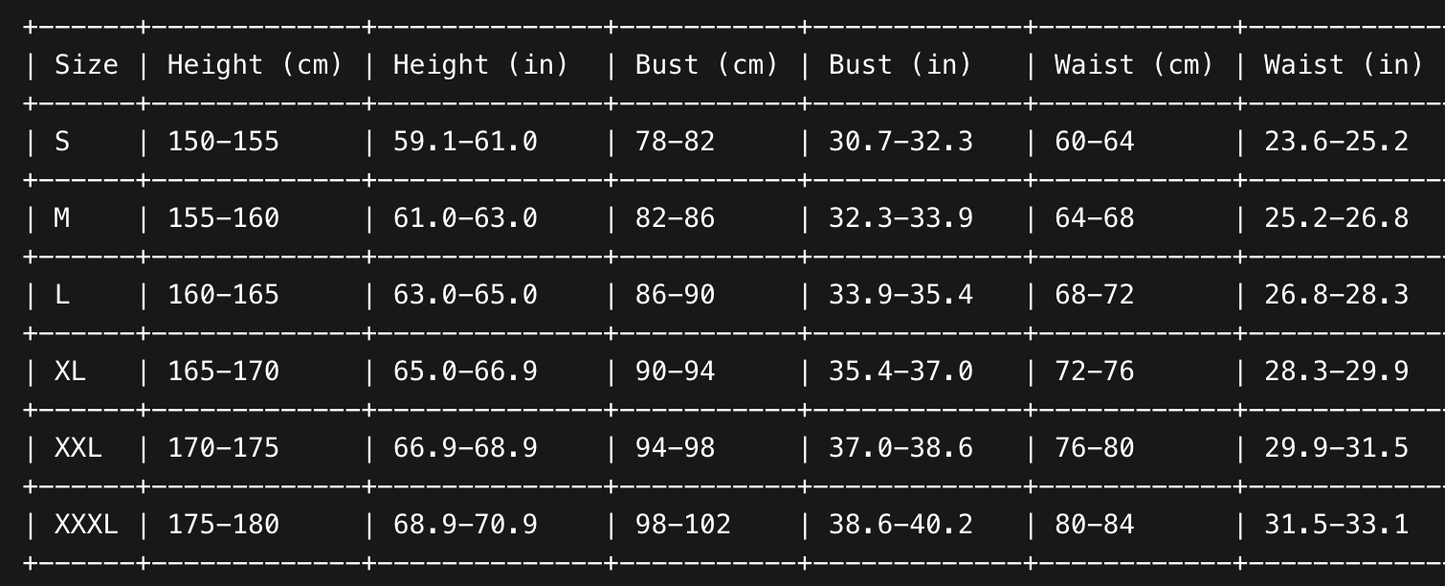Click the XL size row label
The height and width of the screenshot is (586, 1445).
coord(70,371)
